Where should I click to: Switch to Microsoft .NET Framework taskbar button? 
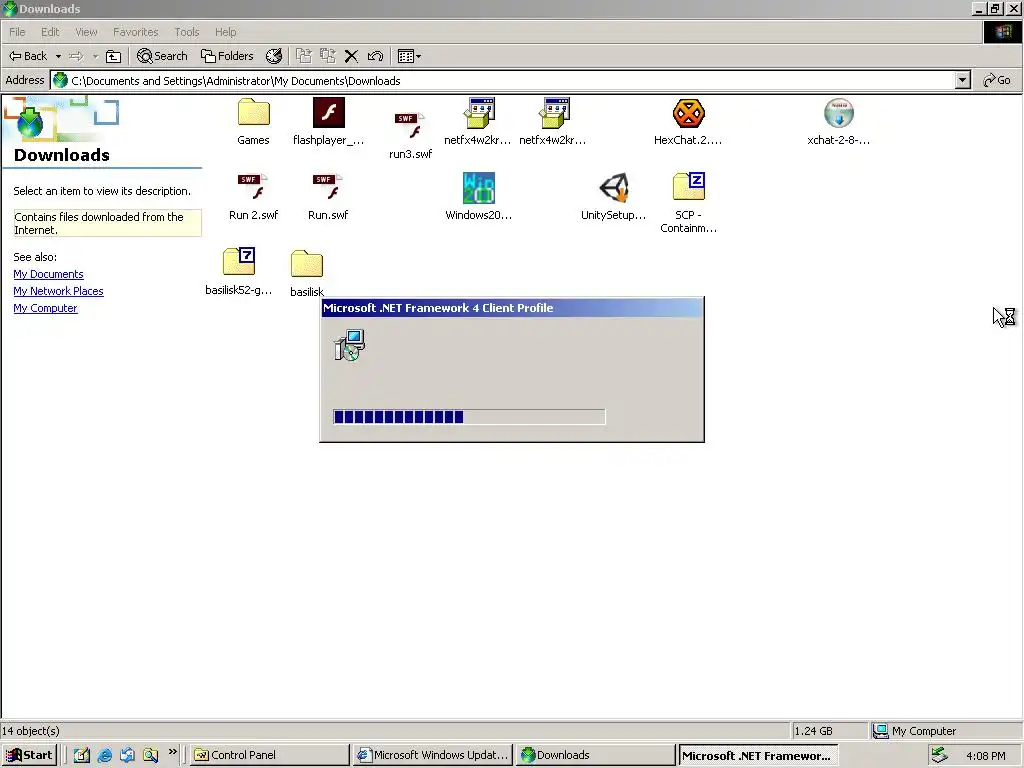point(758,756)
